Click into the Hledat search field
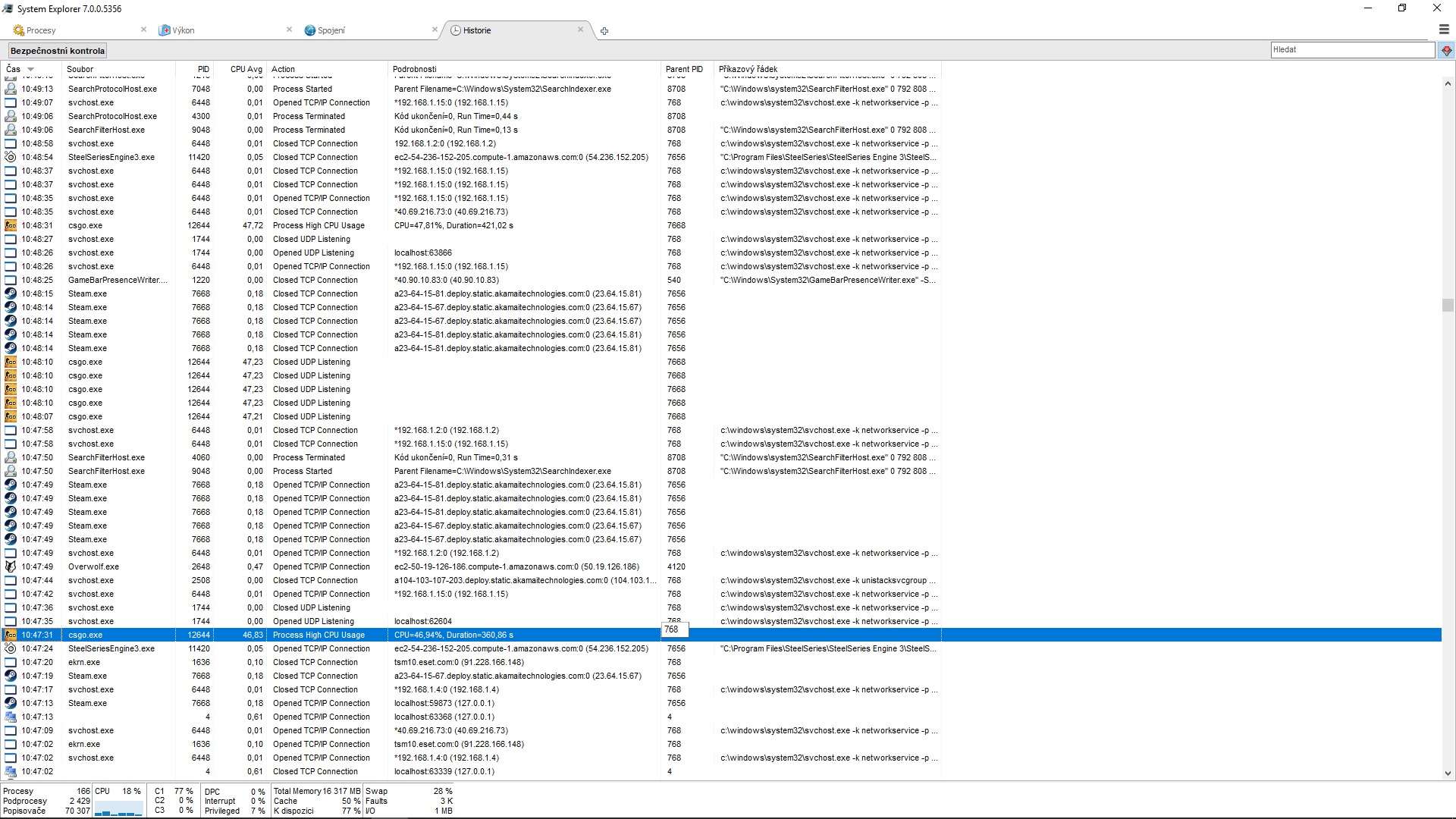The height and width of the screenshot is (819, 1456). coord(1351,50)
